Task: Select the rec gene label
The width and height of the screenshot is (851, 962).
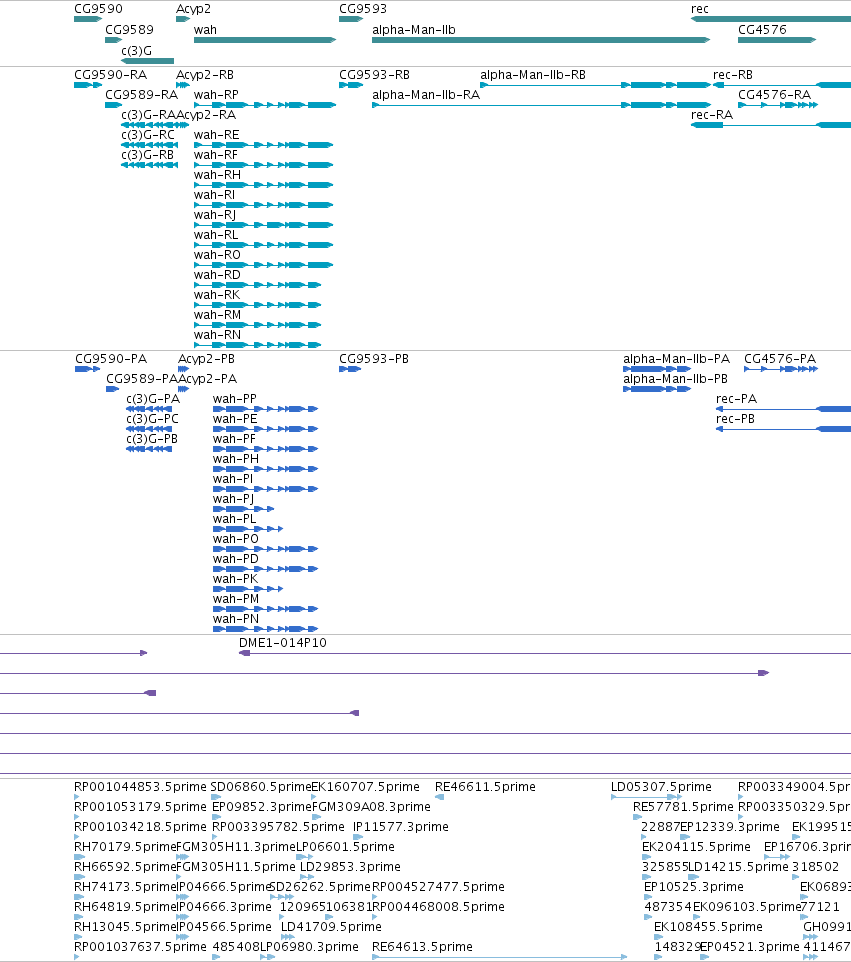Action: coord(699,9)
